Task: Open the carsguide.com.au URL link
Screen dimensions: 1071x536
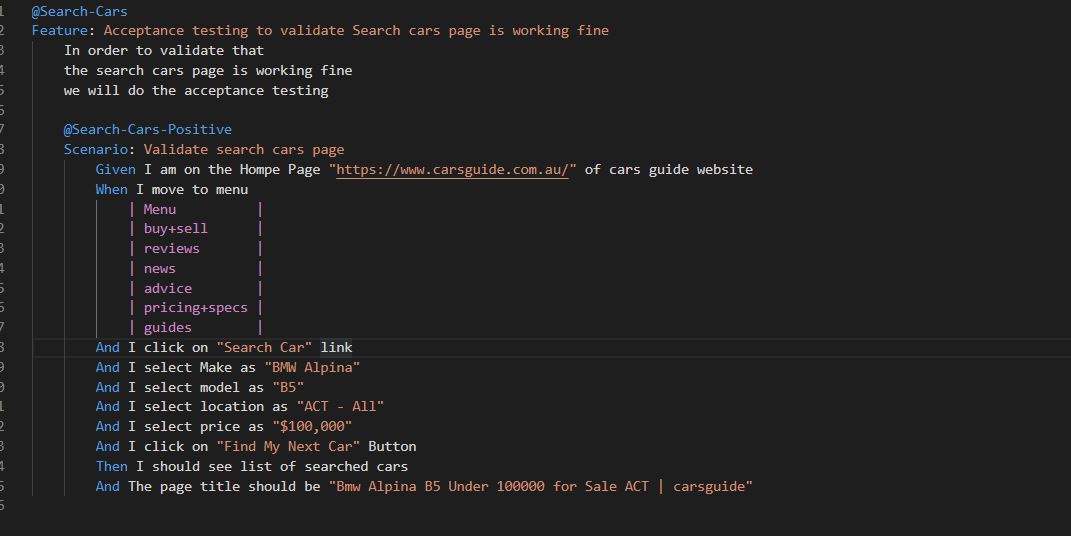Action: point(452,169)
